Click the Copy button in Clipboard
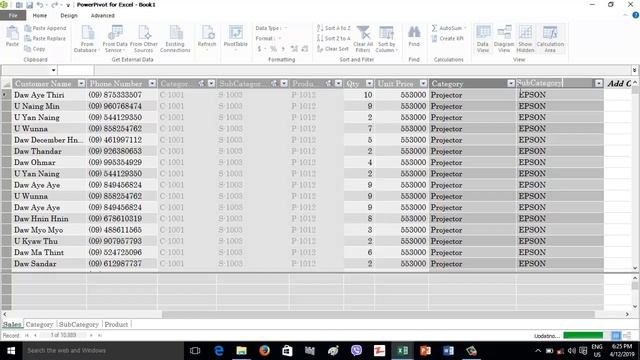640x360 pixels. [35, 49]
